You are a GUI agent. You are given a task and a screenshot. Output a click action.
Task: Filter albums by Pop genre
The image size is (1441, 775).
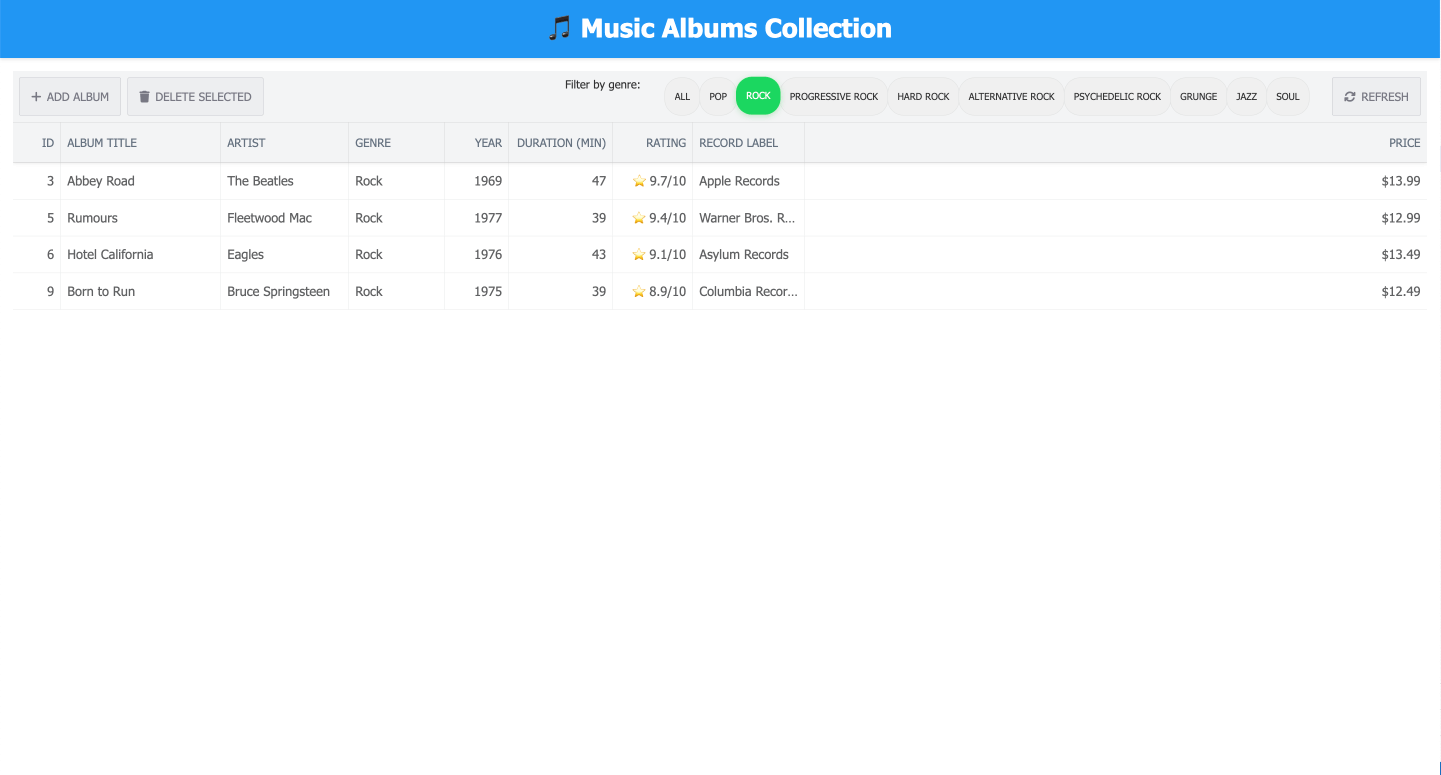point(718,97)
